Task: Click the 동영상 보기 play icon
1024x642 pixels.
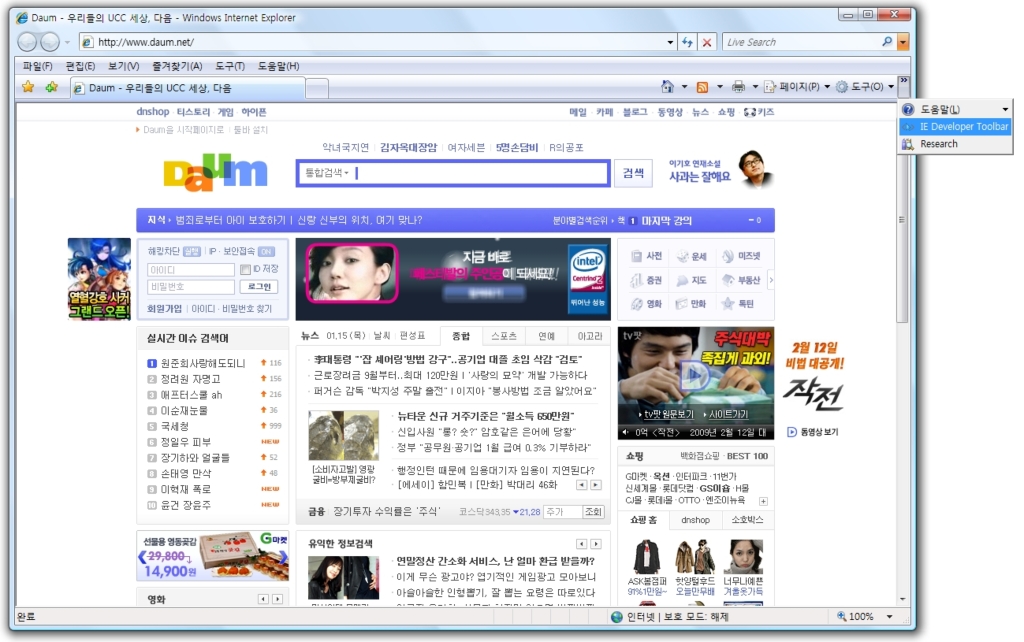Action: [x=792, y=432]
